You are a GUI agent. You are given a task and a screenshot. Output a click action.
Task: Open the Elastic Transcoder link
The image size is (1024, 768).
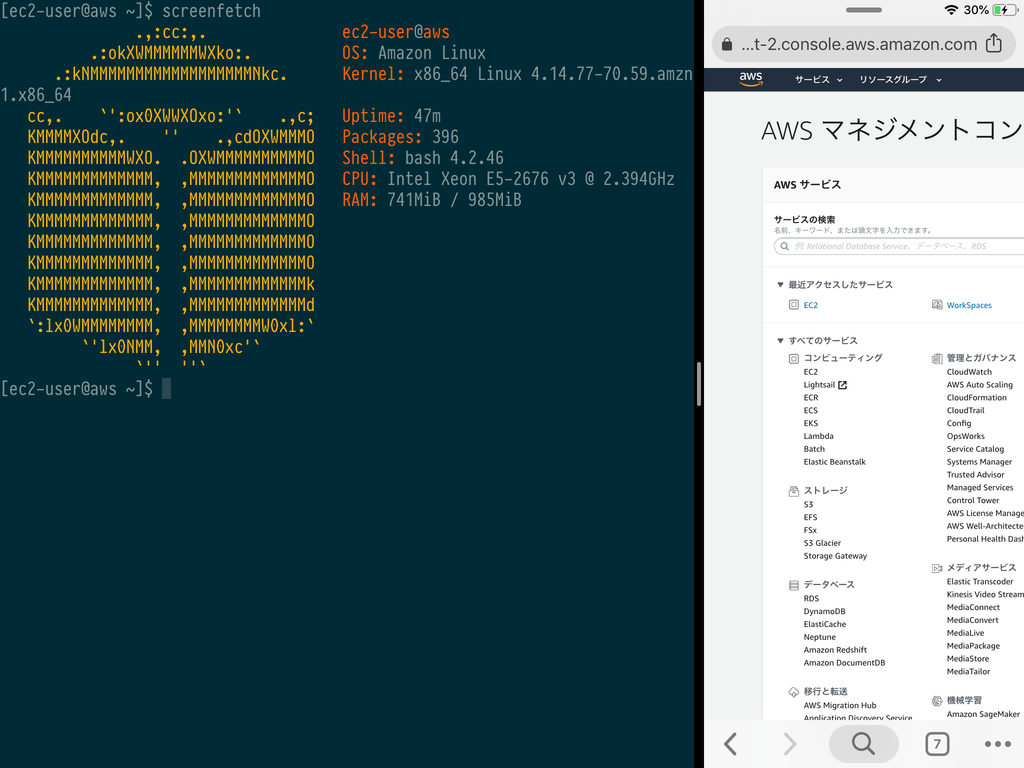point(980,582)
